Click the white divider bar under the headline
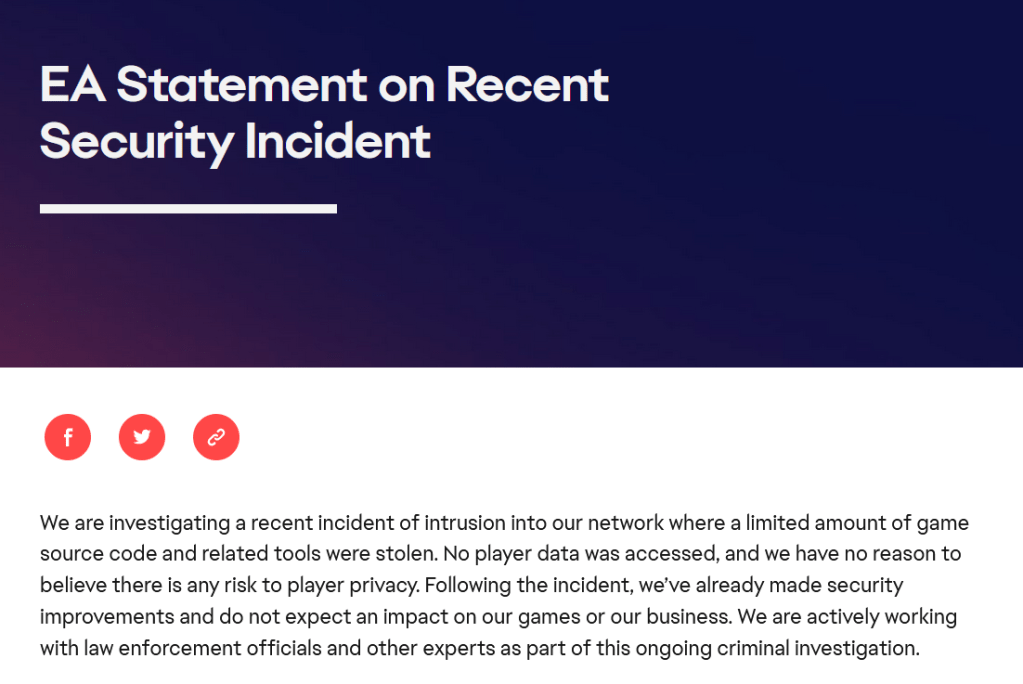This screenshot has height=684, width=1023. pos(188,209)
